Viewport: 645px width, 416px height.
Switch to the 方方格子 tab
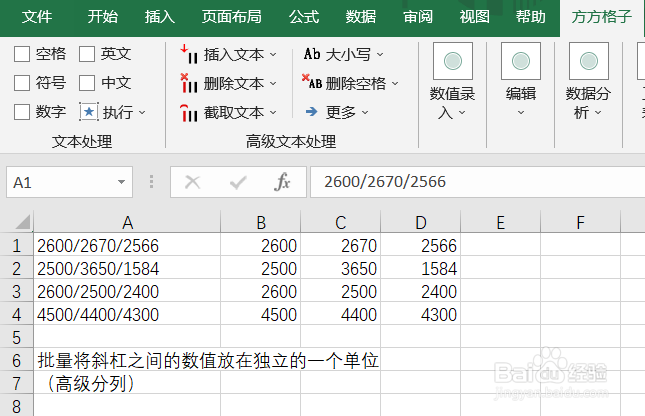tap(602, 17)
